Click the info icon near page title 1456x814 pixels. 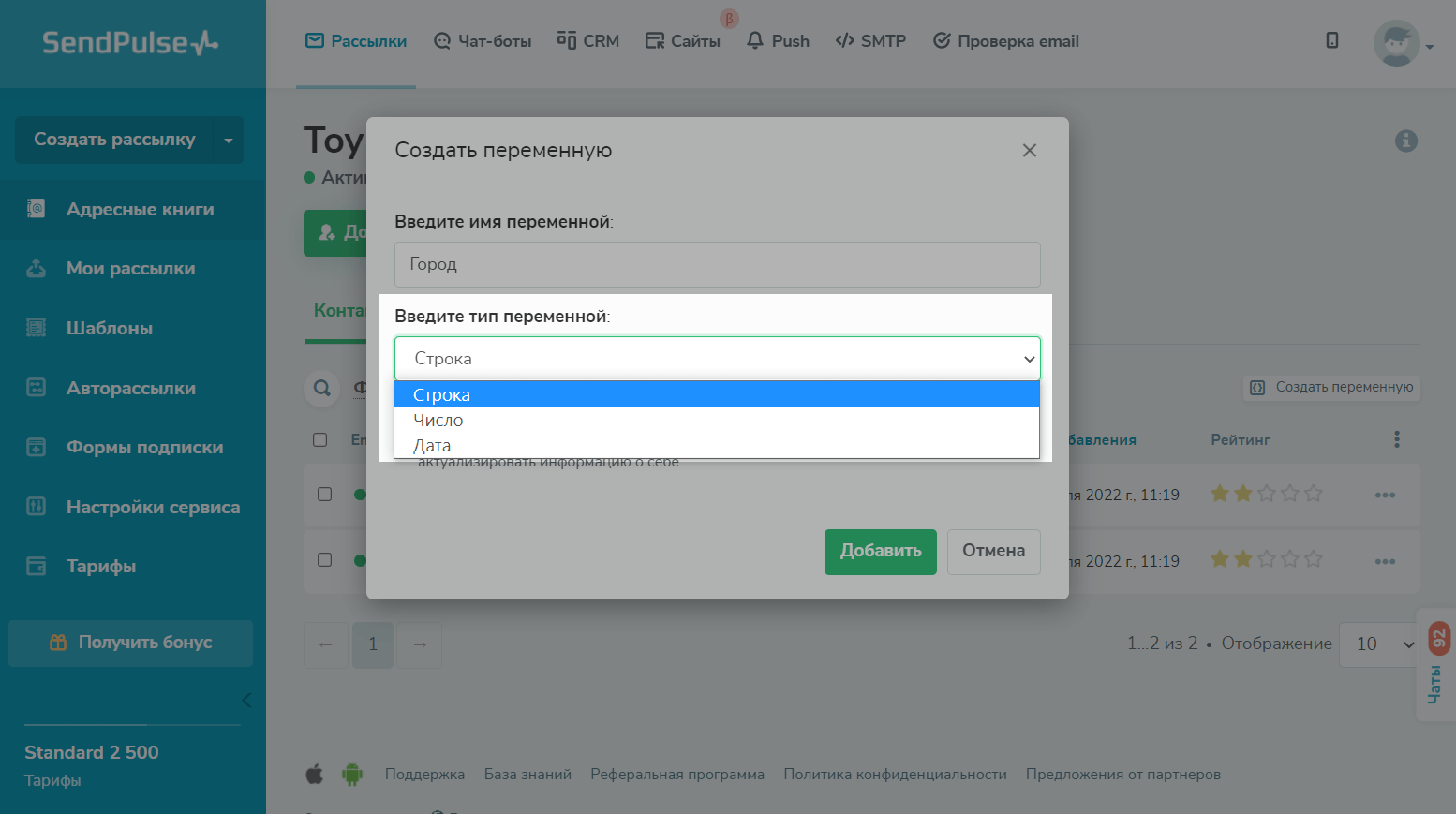click(x=1405, y=141)
